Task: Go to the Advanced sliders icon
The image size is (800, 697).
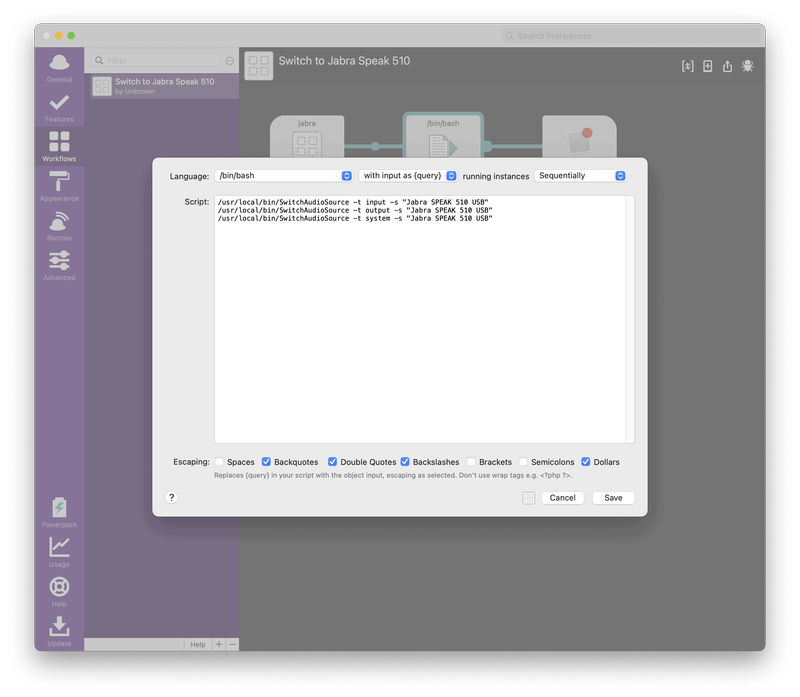Action: point(59,264)
